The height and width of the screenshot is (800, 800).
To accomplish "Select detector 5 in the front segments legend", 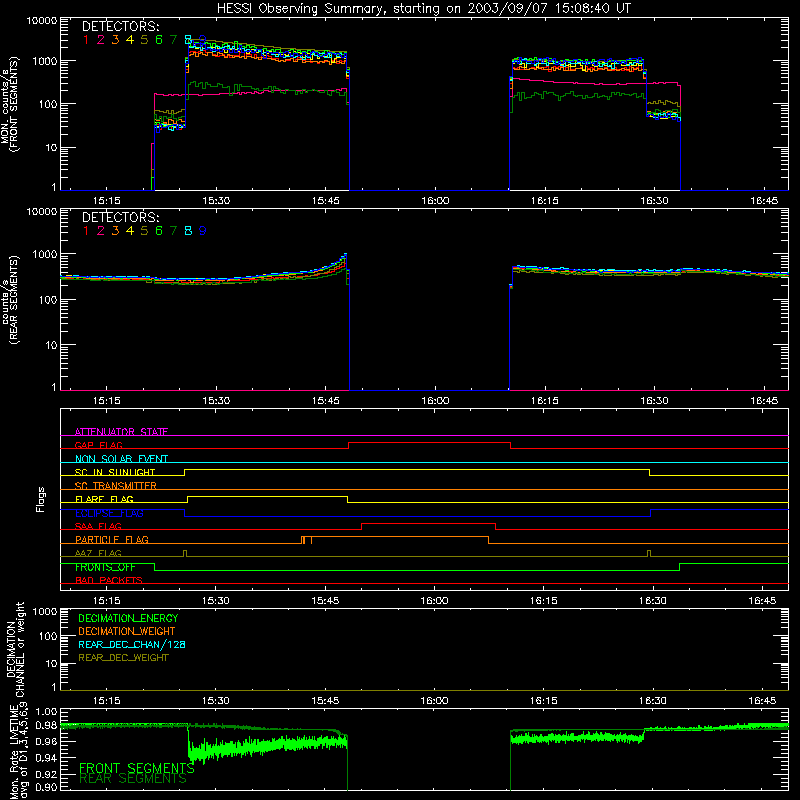I will click(x=144, y=40).
